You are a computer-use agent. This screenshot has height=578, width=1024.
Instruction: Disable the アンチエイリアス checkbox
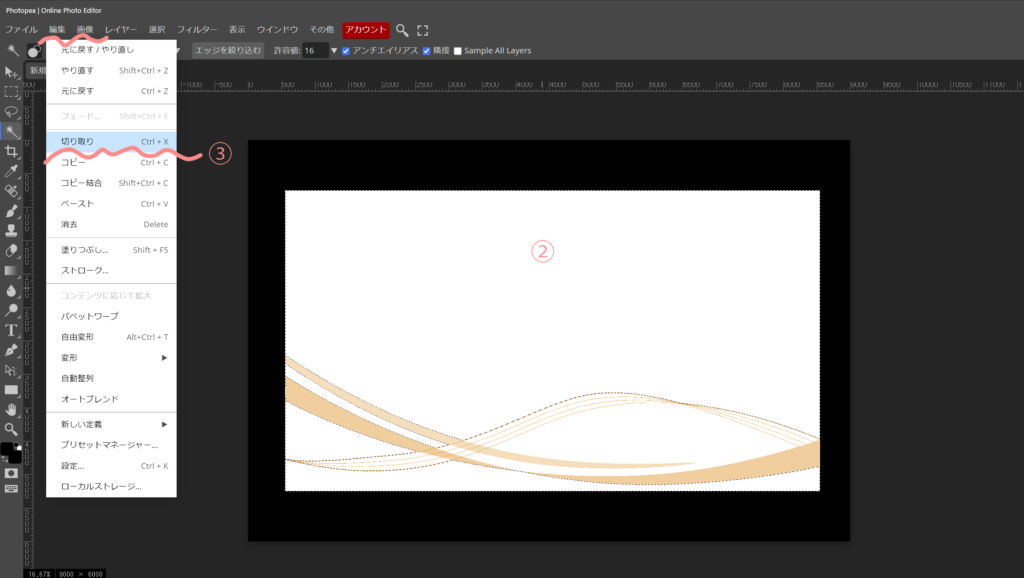tap(347, 50)
